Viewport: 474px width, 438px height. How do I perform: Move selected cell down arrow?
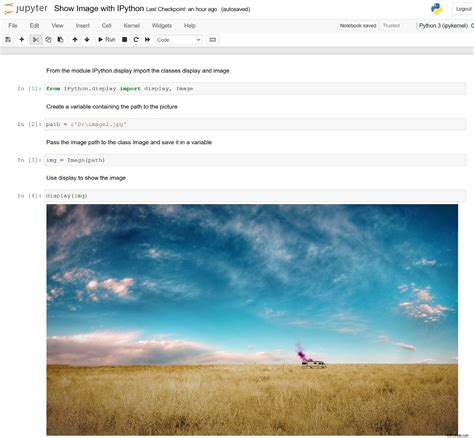(x=87, y=40)
